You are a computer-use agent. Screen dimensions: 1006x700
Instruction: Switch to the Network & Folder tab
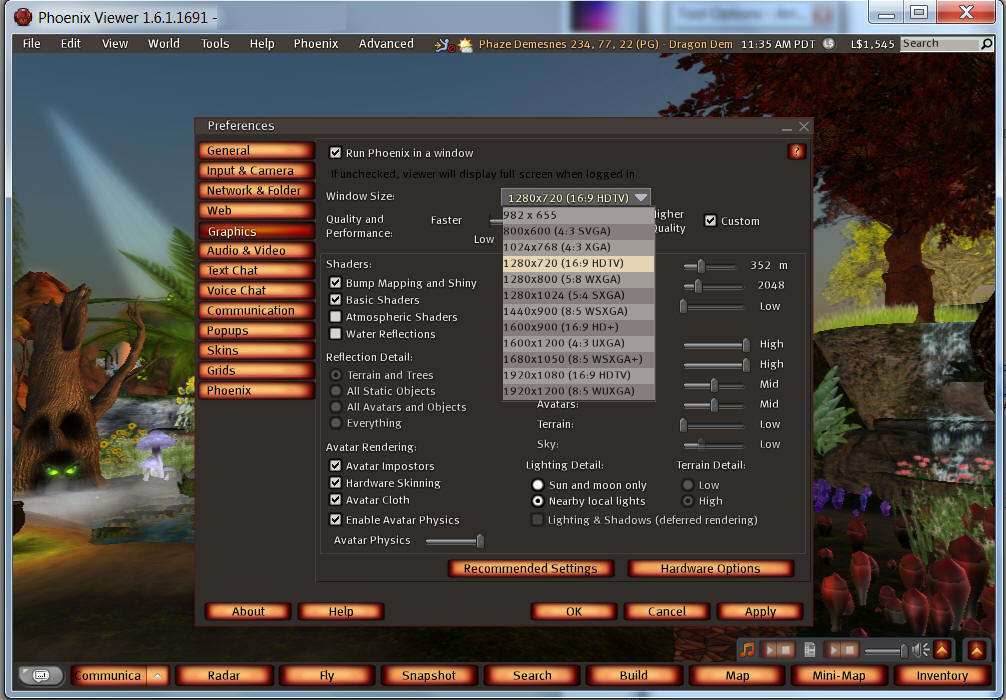click(x=257, y=191)
